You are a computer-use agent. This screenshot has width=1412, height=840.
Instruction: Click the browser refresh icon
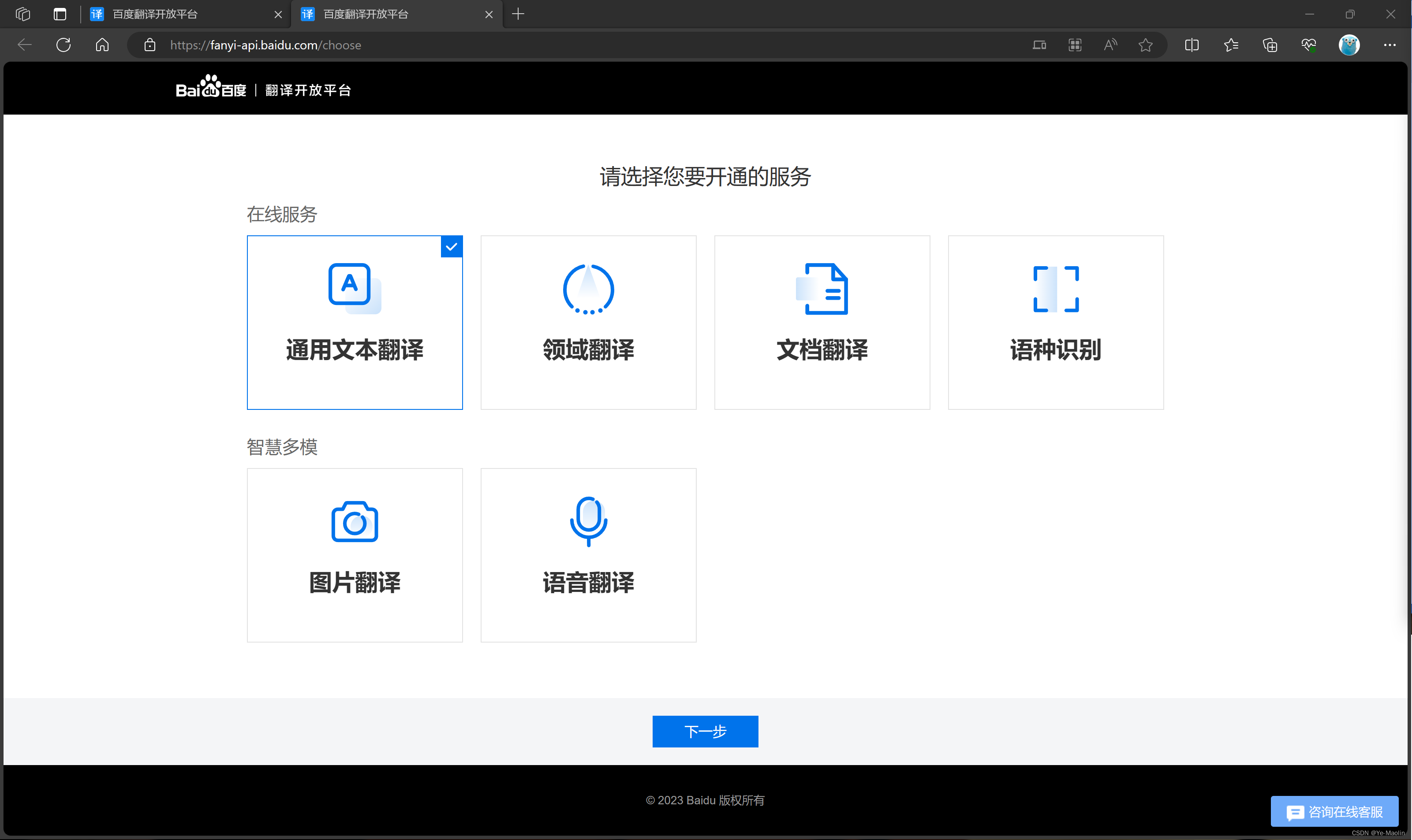[x=64, y=45]
